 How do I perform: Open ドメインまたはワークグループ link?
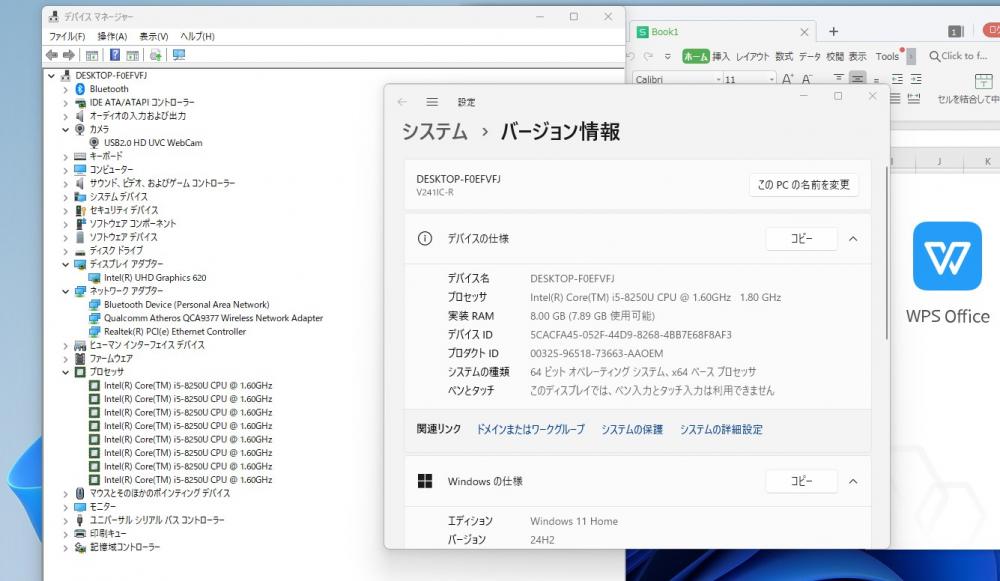(531, 429)
